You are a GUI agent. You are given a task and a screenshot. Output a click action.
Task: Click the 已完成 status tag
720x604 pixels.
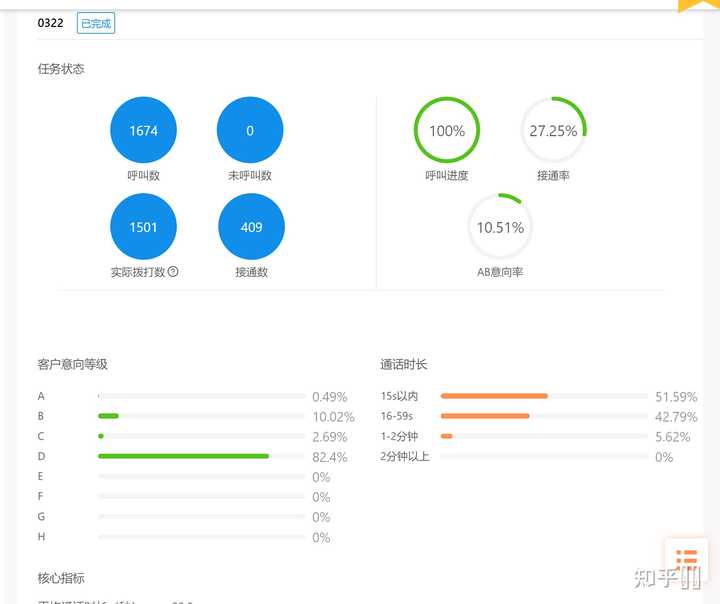point(96,23)
